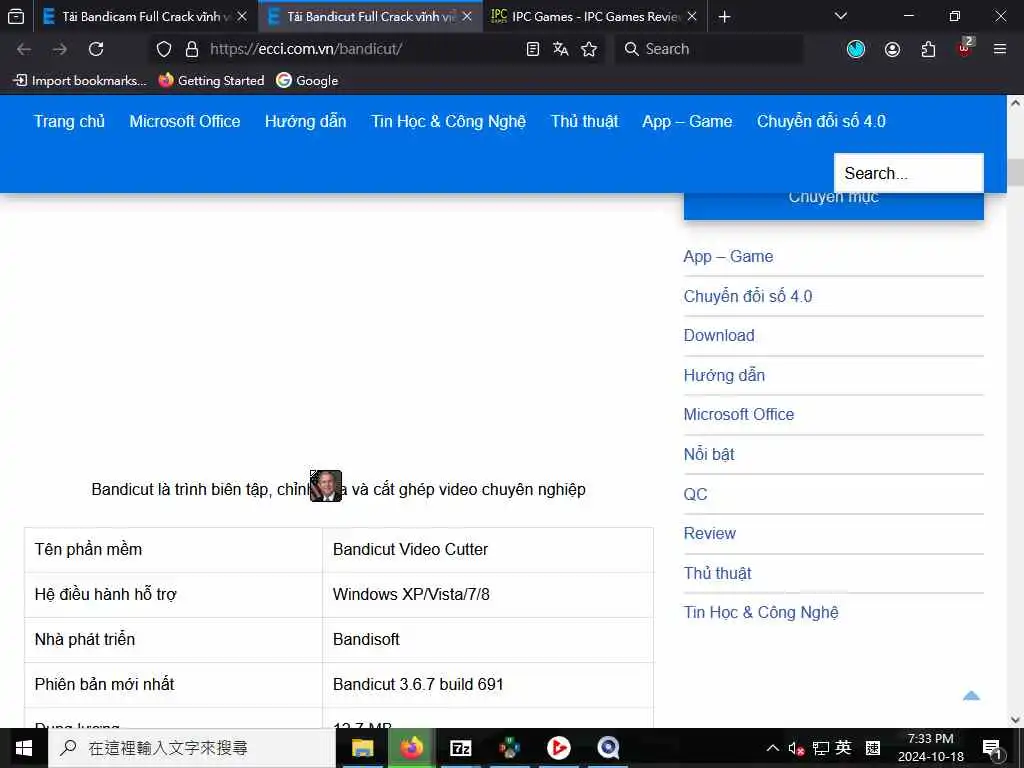Reload the current page
1024x768 pixels.
(x=96, y=49)
